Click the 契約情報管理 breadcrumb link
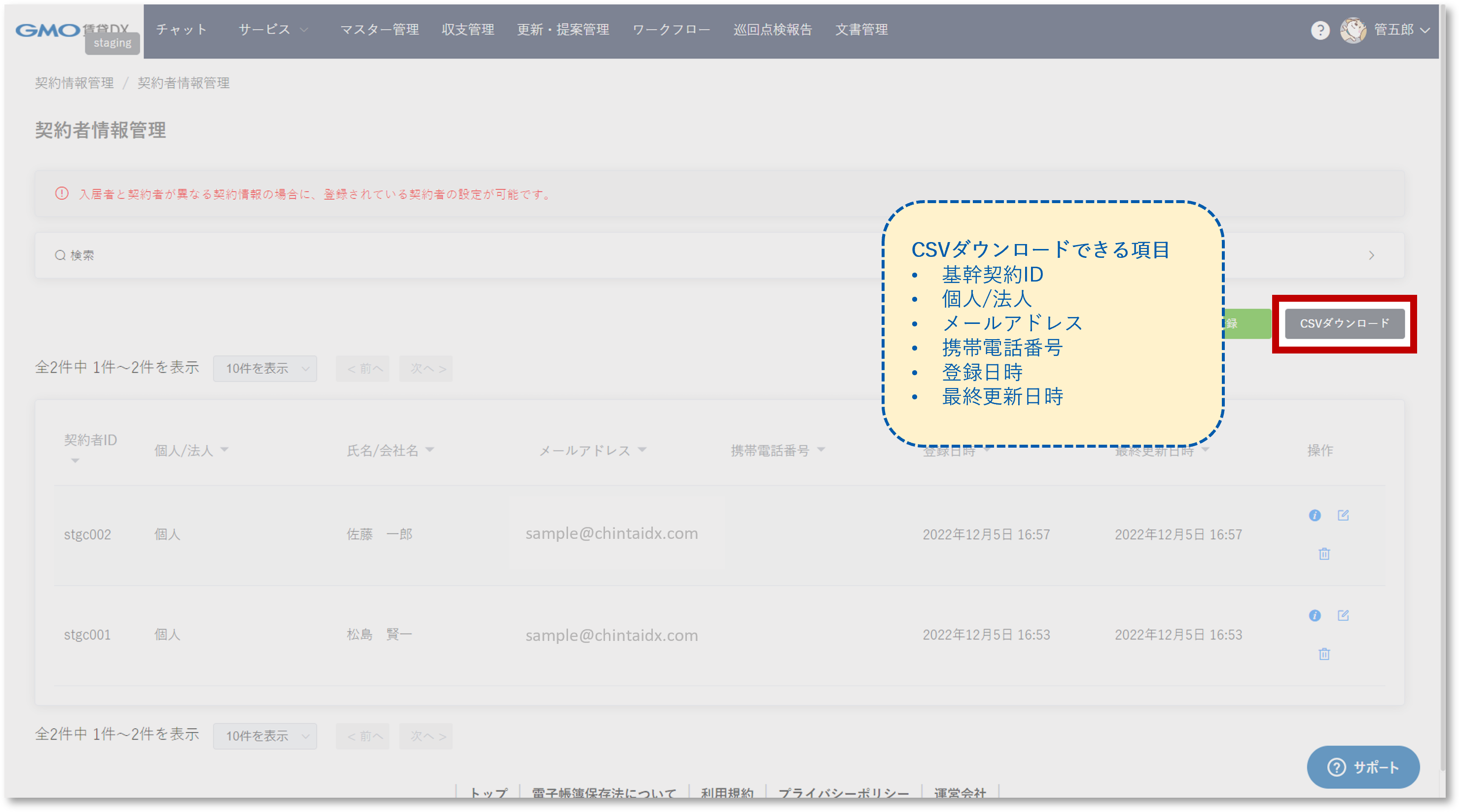The image size is (1460, 812). point(74,83)
